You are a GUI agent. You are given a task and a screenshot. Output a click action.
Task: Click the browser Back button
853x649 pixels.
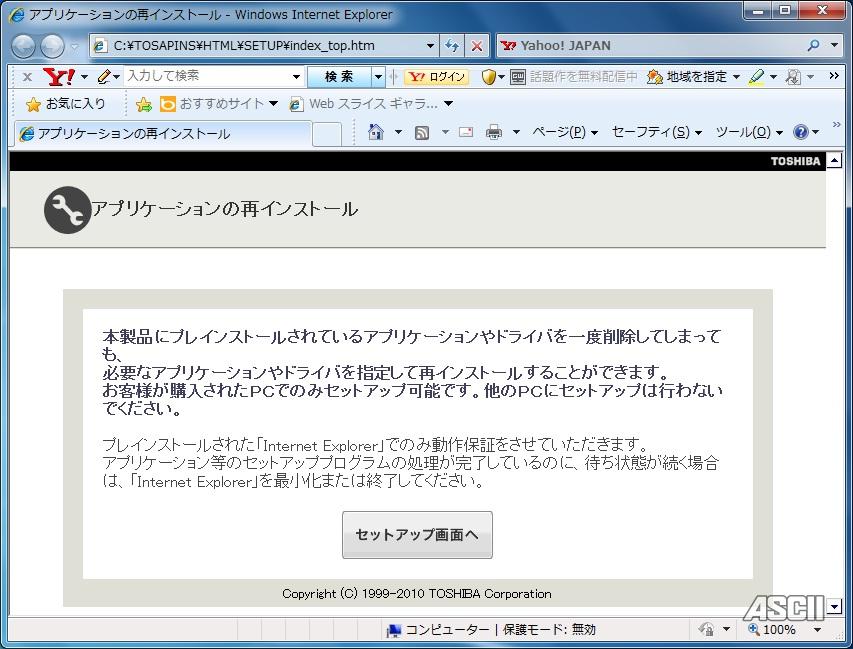click(x=23, y=46)
